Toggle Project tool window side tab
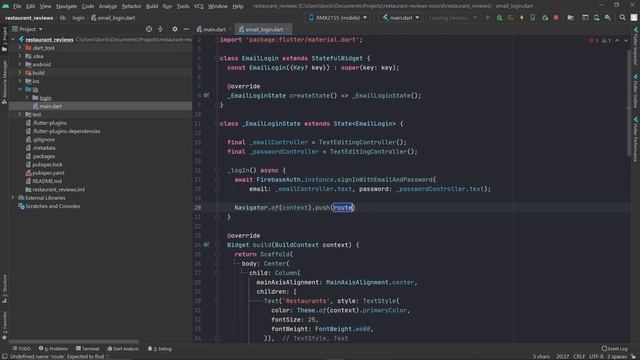Image resolution: width=640 pixels, height=360 pixels. [4, 40]
